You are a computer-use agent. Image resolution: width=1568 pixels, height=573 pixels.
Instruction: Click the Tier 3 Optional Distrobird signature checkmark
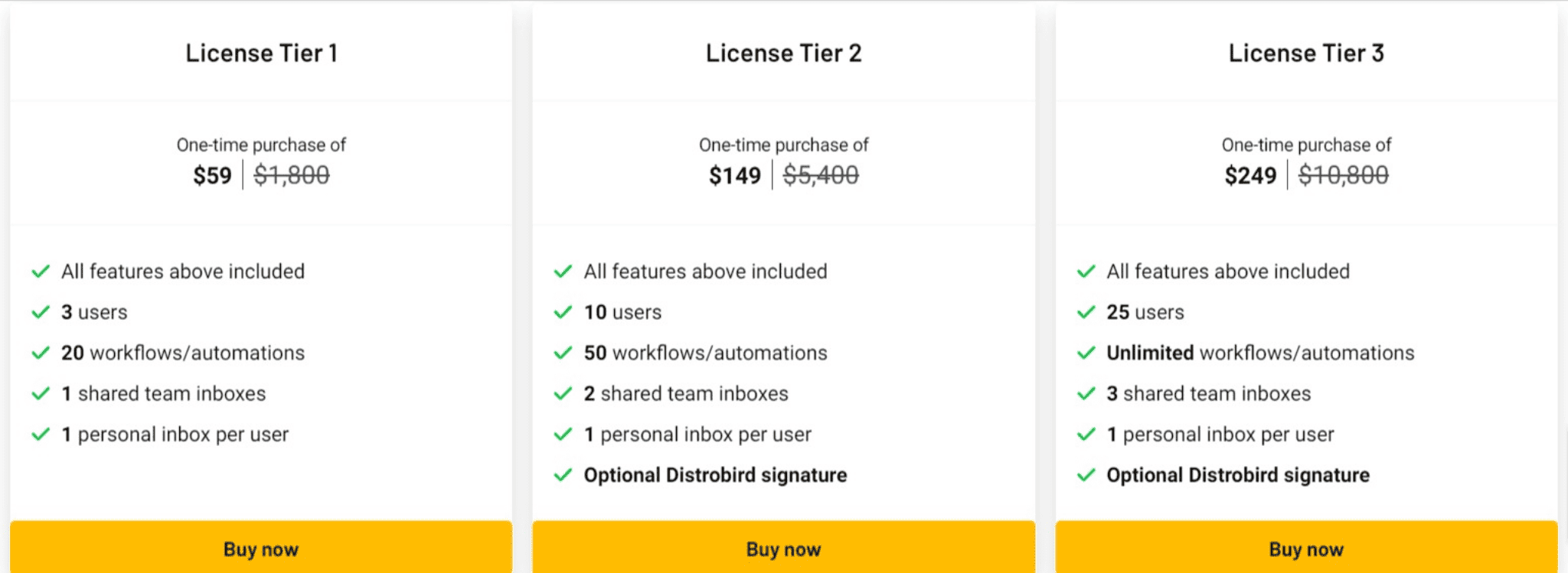1086,475
